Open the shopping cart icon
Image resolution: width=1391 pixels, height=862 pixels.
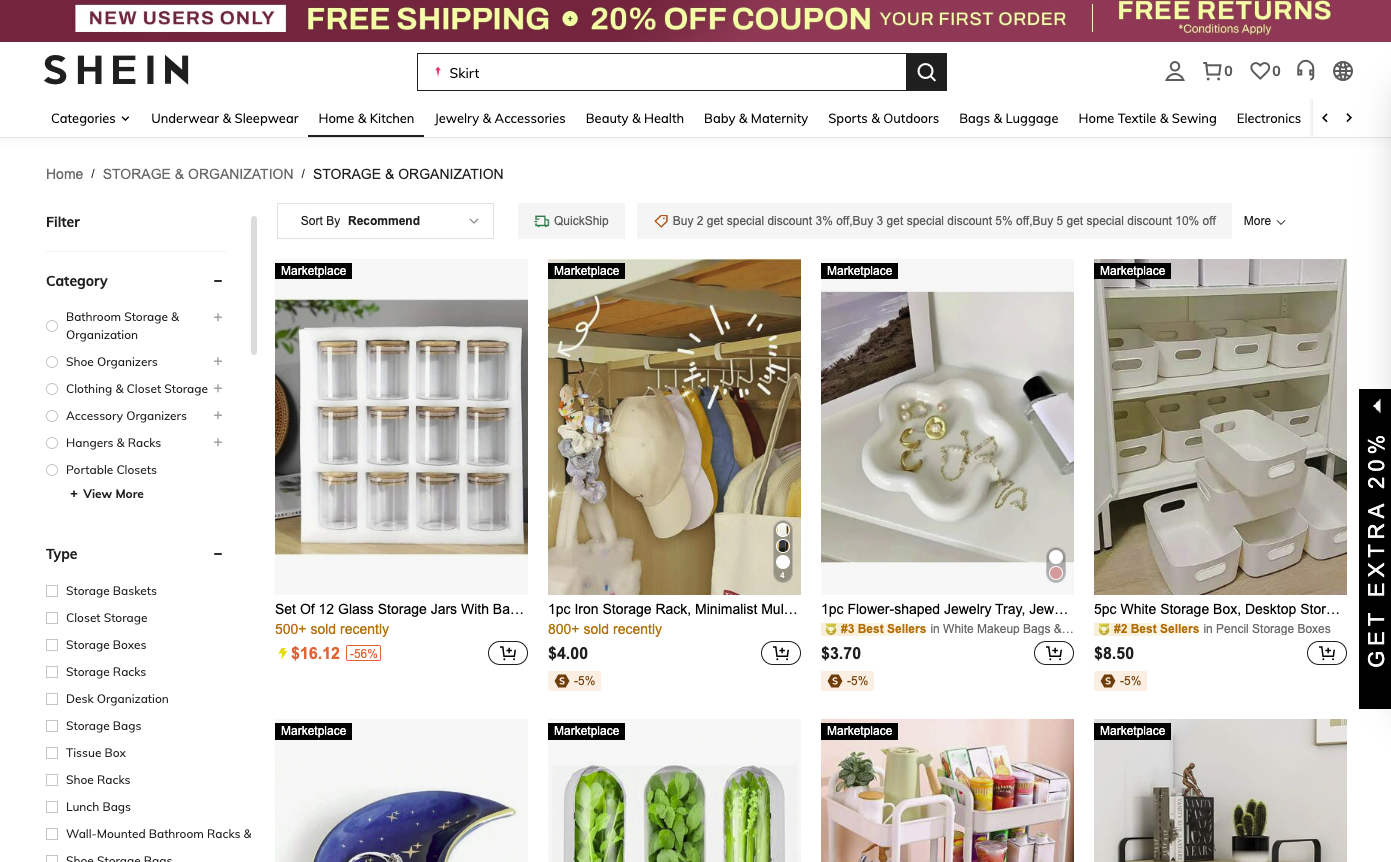click(x=1211, y=71)
